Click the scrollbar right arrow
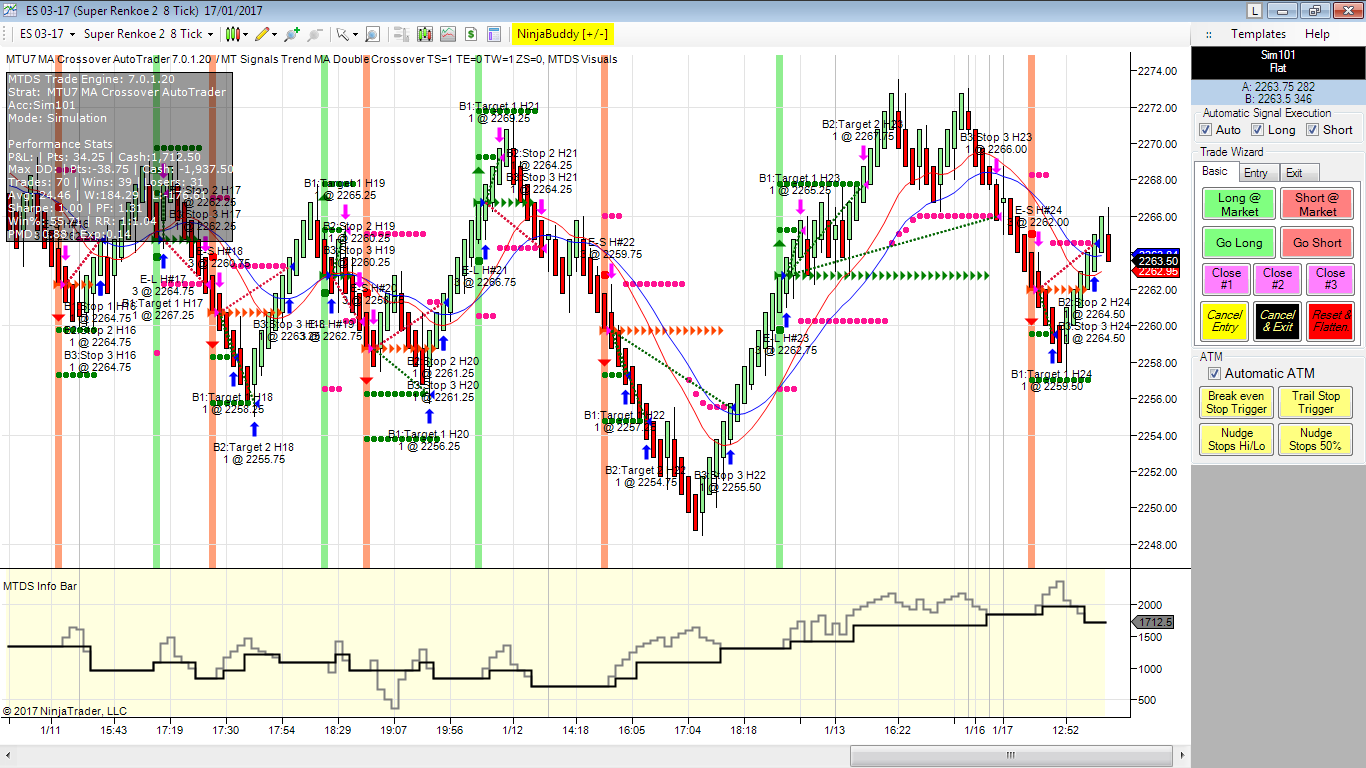Screen dimensions: 1366x768 (x=1180, y=755)
